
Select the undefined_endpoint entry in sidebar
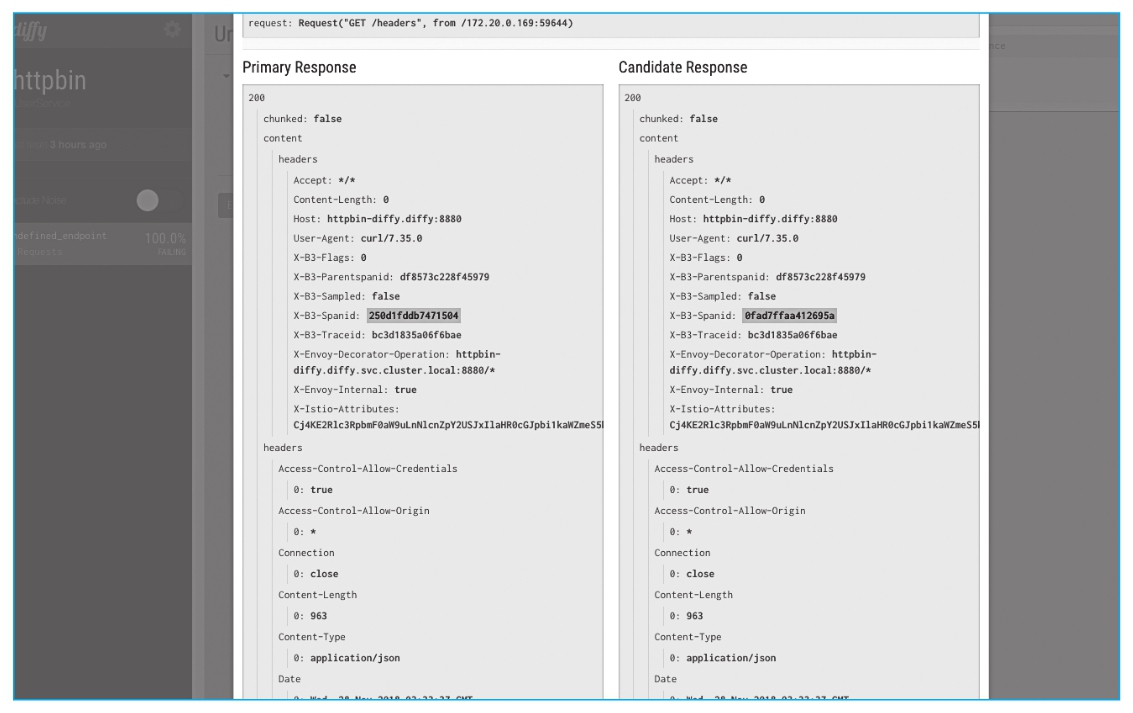(64, 236)
